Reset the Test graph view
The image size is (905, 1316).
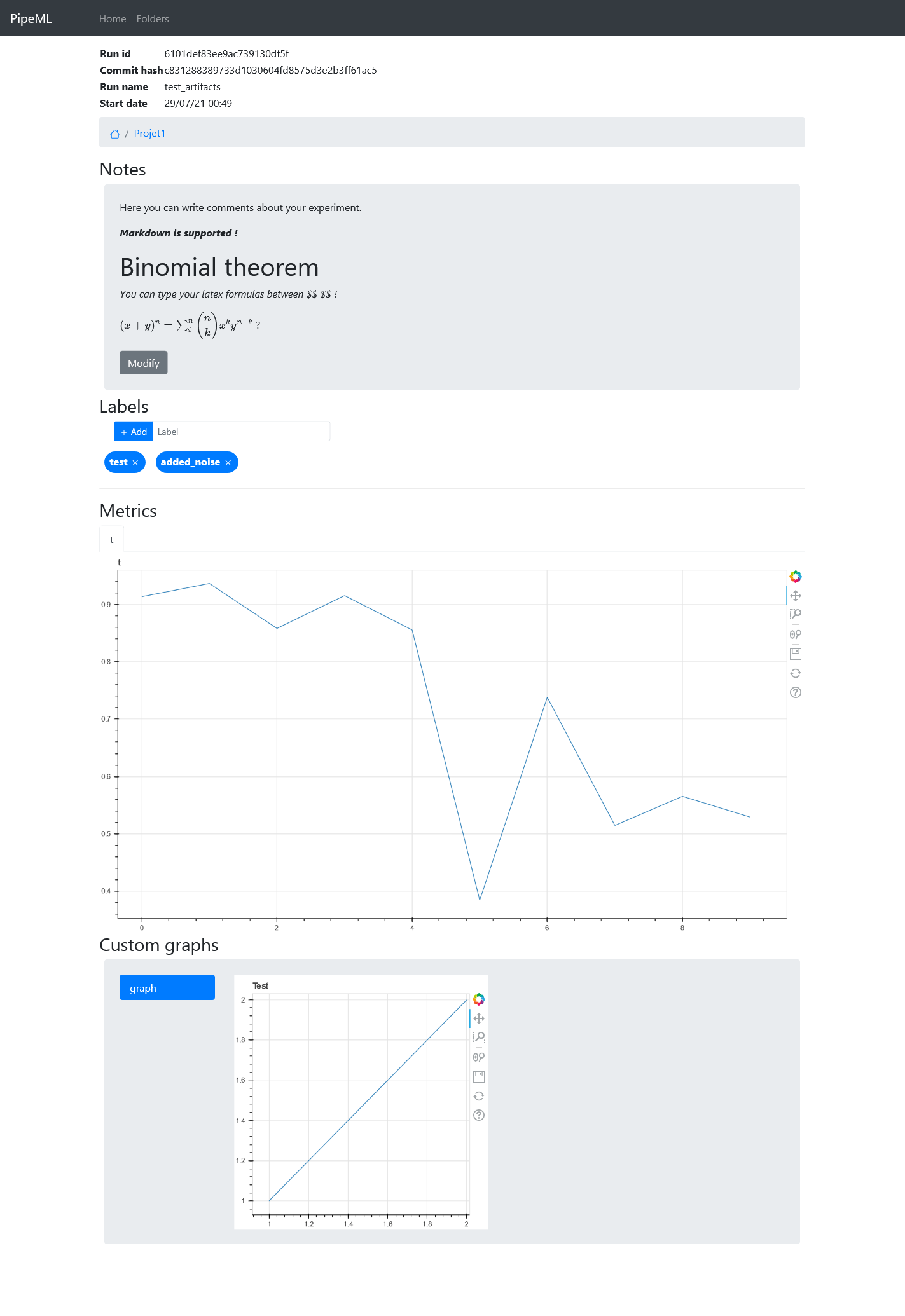click(x=479, y=1096)
